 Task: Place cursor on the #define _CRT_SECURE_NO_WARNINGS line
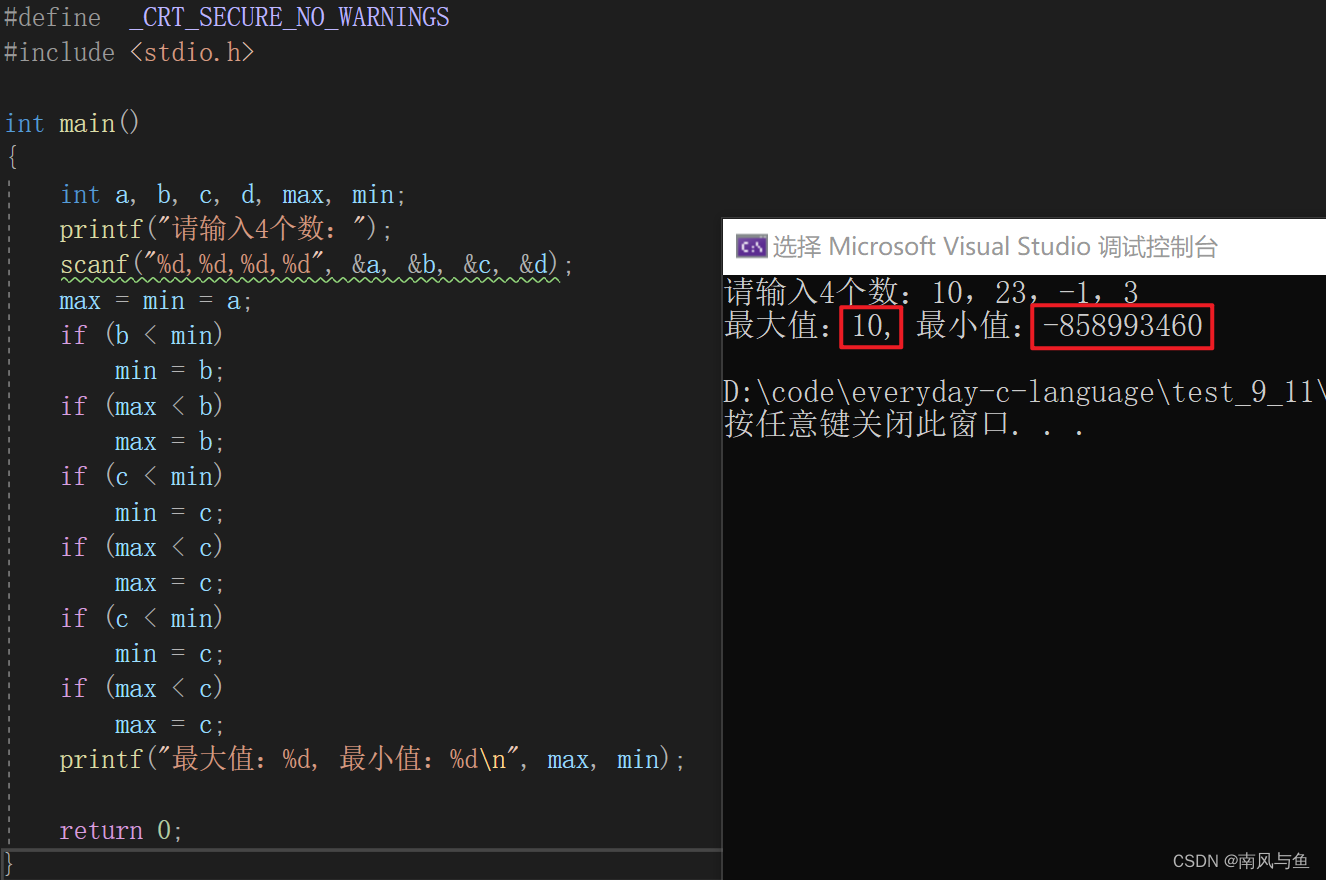coord(227,18)
